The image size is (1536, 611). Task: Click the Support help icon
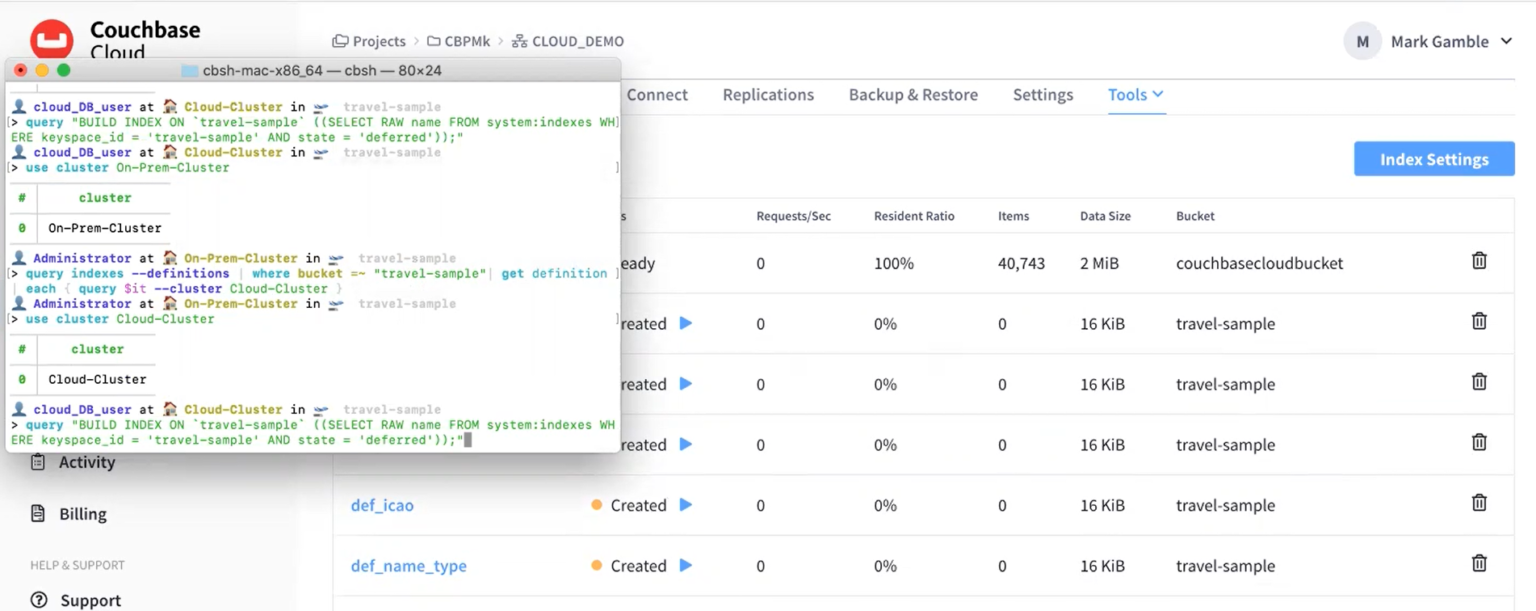[38, 600]
